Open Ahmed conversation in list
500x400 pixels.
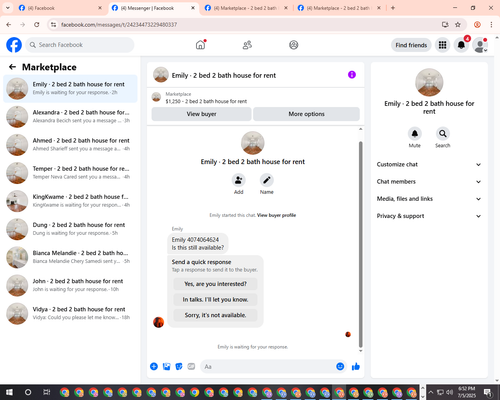[x=70, y=145]
